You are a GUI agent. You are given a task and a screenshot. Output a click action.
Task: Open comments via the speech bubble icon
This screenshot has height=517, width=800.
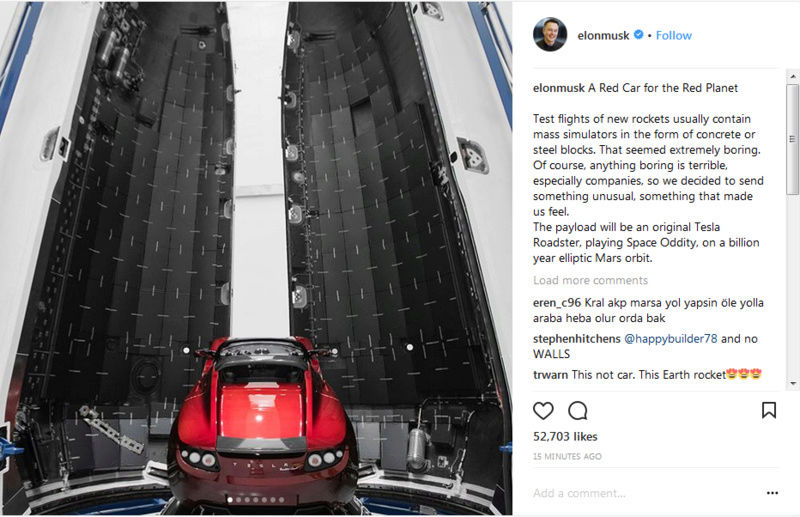[x=578, y=410]
